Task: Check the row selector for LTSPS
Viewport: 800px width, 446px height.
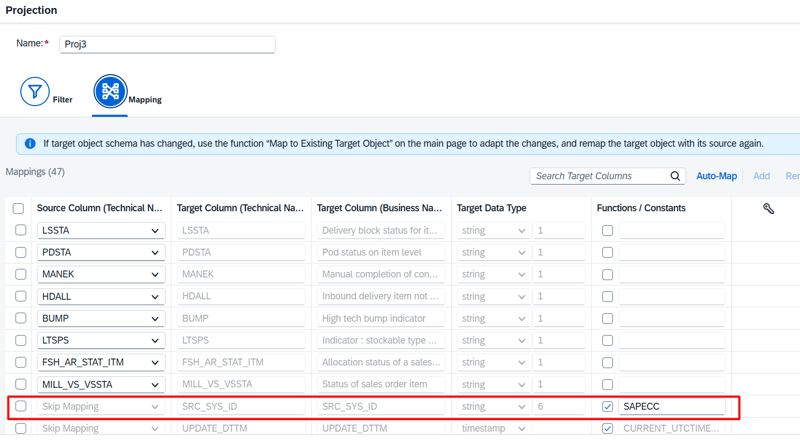Action: click(x=20, y=340)
